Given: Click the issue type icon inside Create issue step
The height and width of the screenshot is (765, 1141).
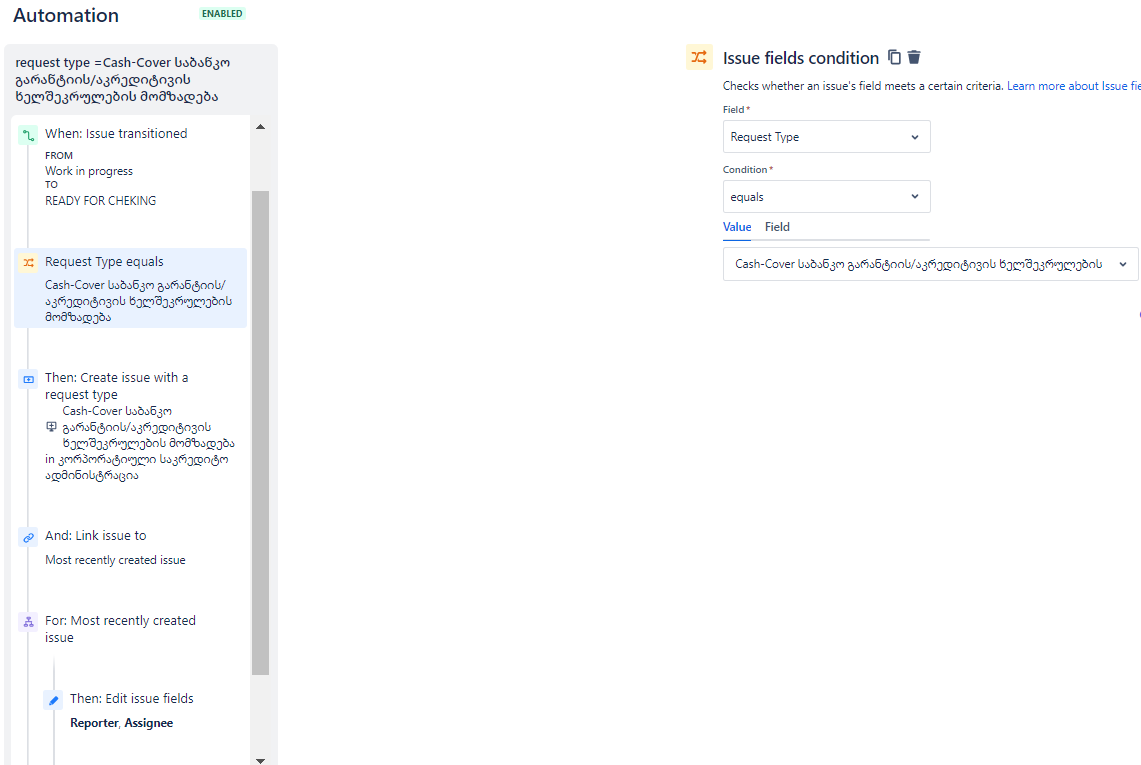Looking at the screenshot, I should 52,427.
